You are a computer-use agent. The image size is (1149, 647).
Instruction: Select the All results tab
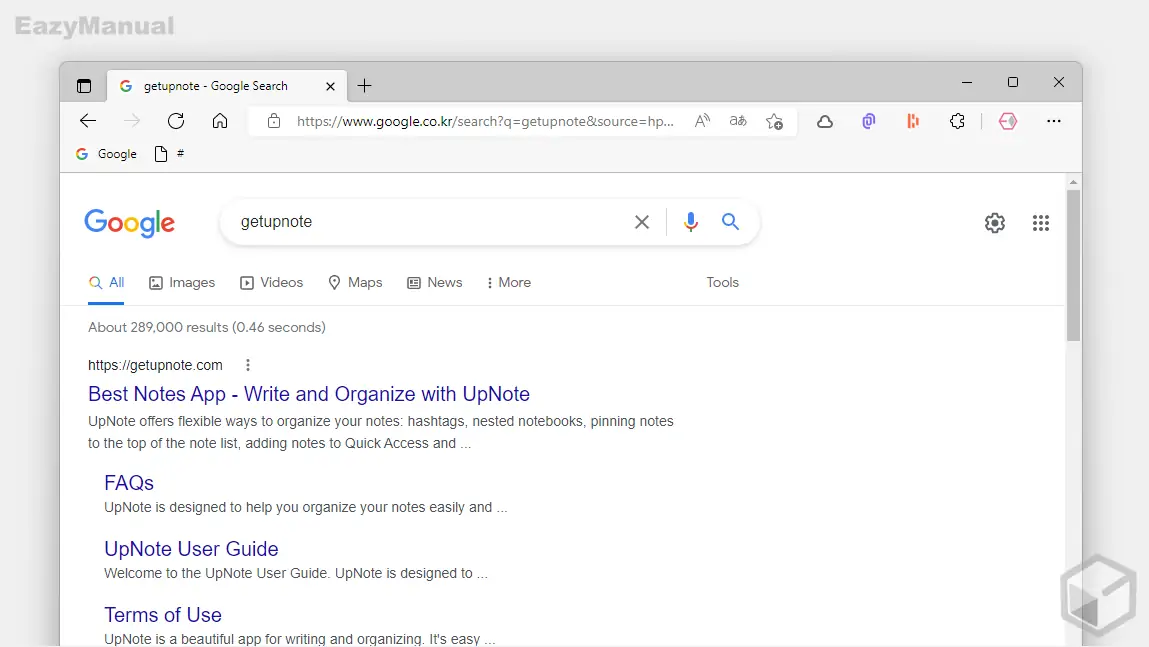tap(106, 283)
